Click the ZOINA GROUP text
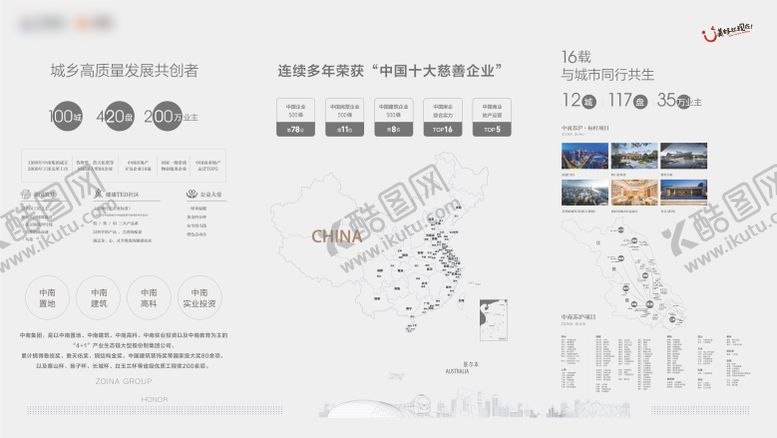Image resolution: width=777 pixels, height=438 pixels. point(124,381)
